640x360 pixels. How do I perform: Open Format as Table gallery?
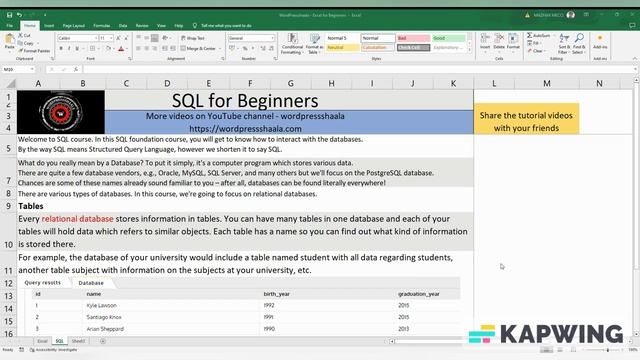click(314, 44)
